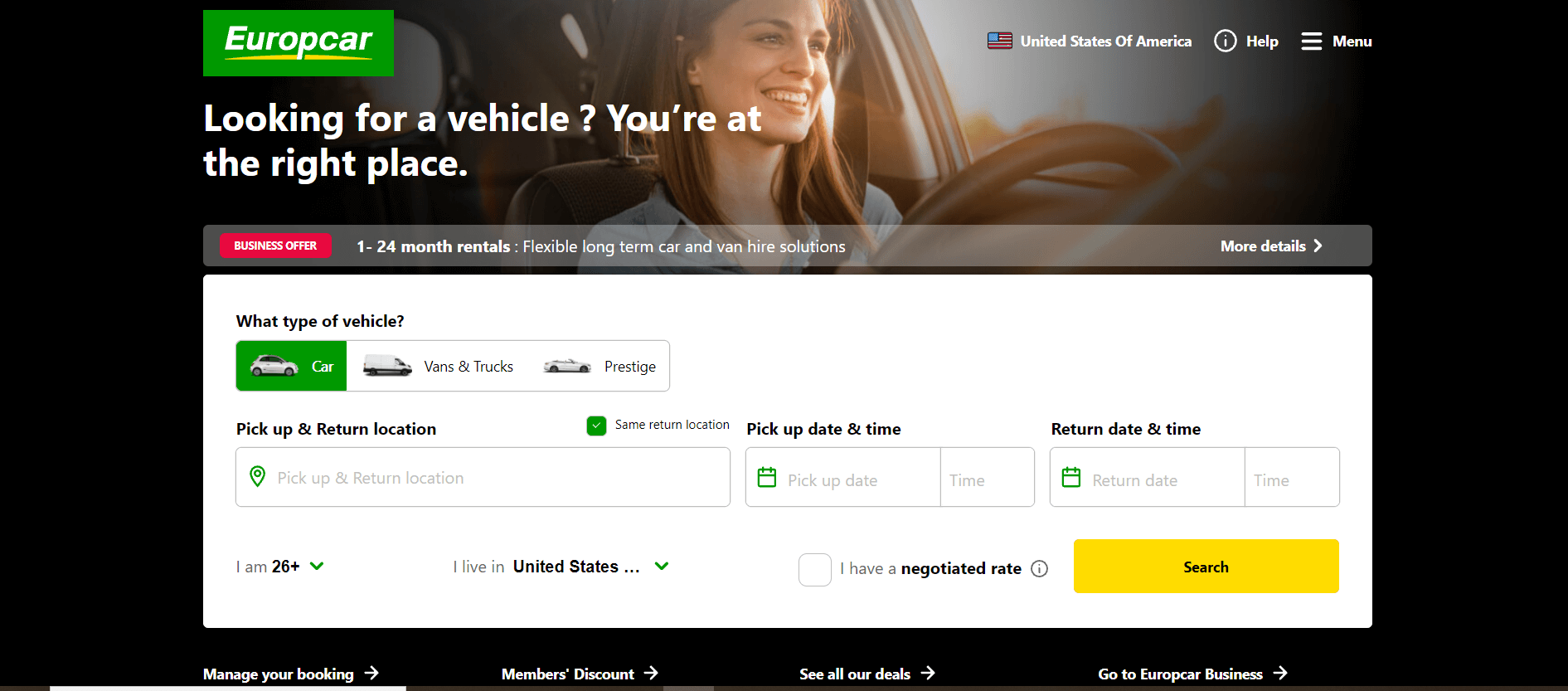Viewport: 1568px width, 691px height.
Task: Click the Europcar logo
Action: pyautogui.click(x=299, y=43)
